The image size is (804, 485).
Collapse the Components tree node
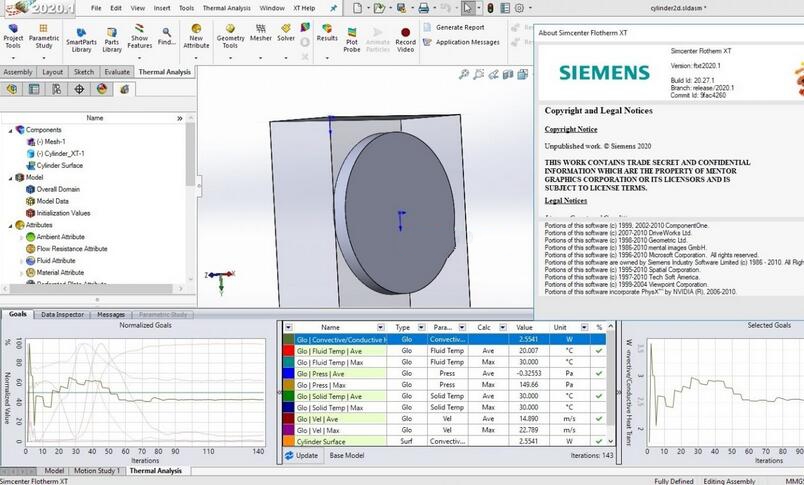pyautogui.click(x=10, y=130)
